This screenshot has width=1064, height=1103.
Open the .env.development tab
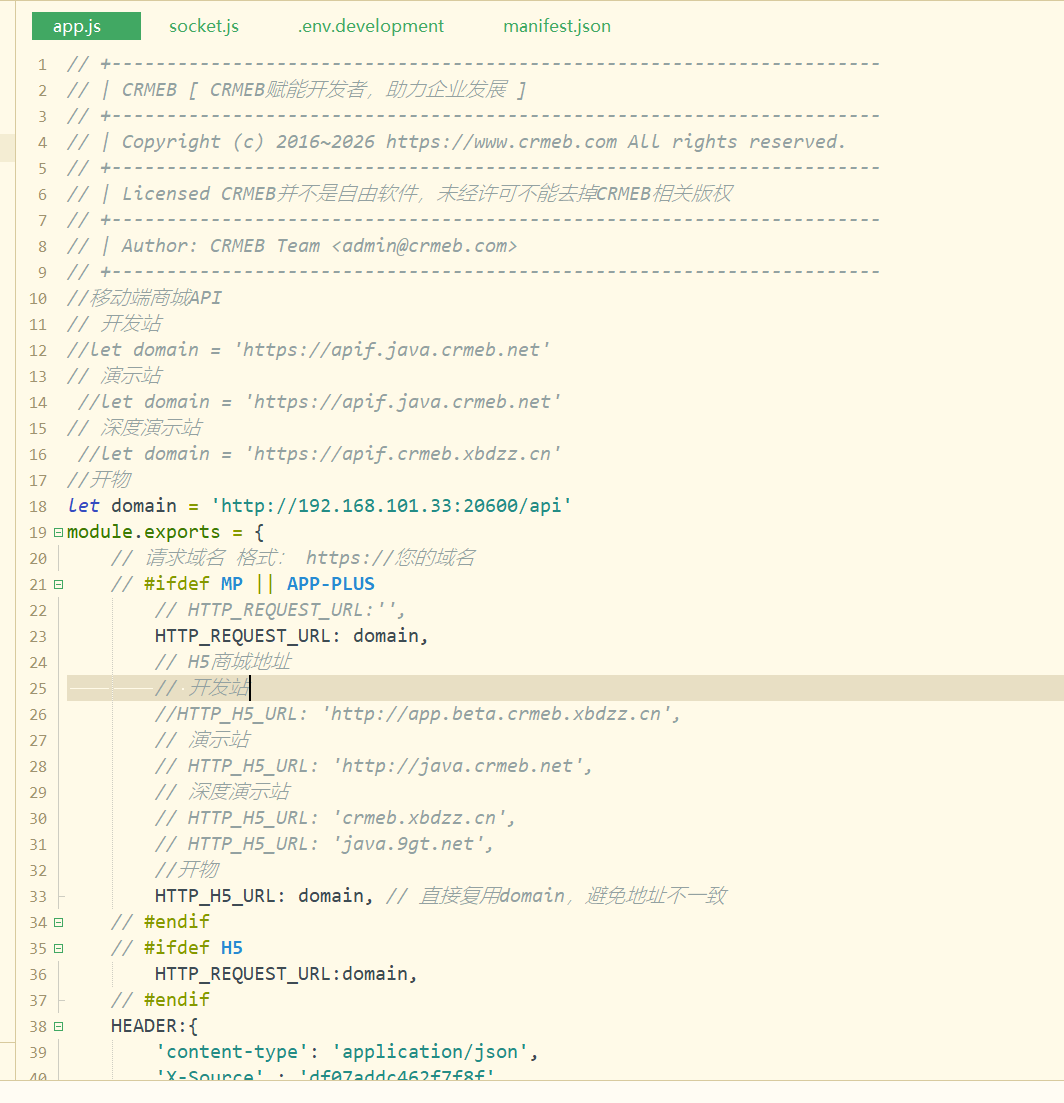click(x=371, y=26)
